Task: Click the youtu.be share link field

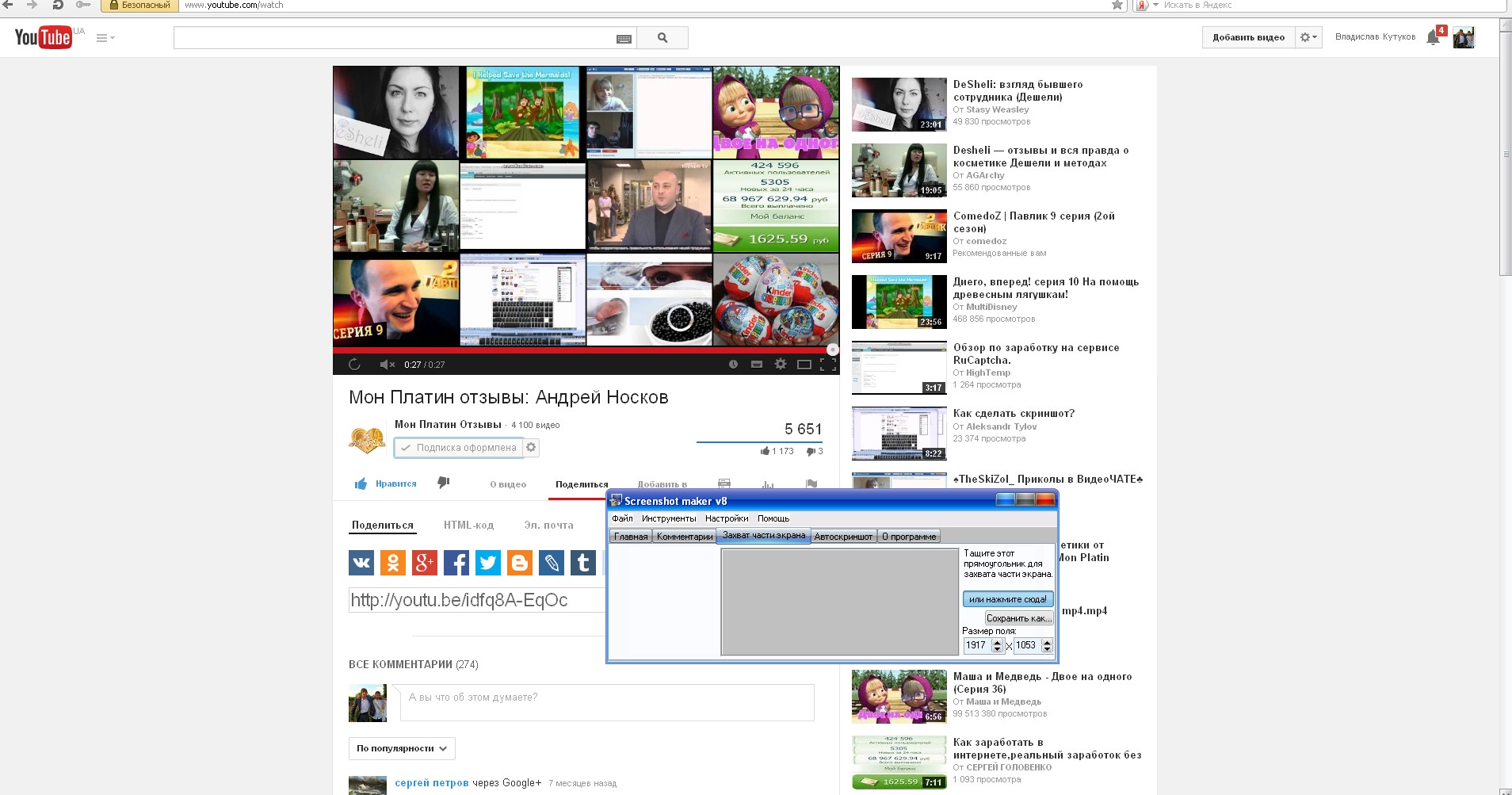Action: click(x=477, y=600)
